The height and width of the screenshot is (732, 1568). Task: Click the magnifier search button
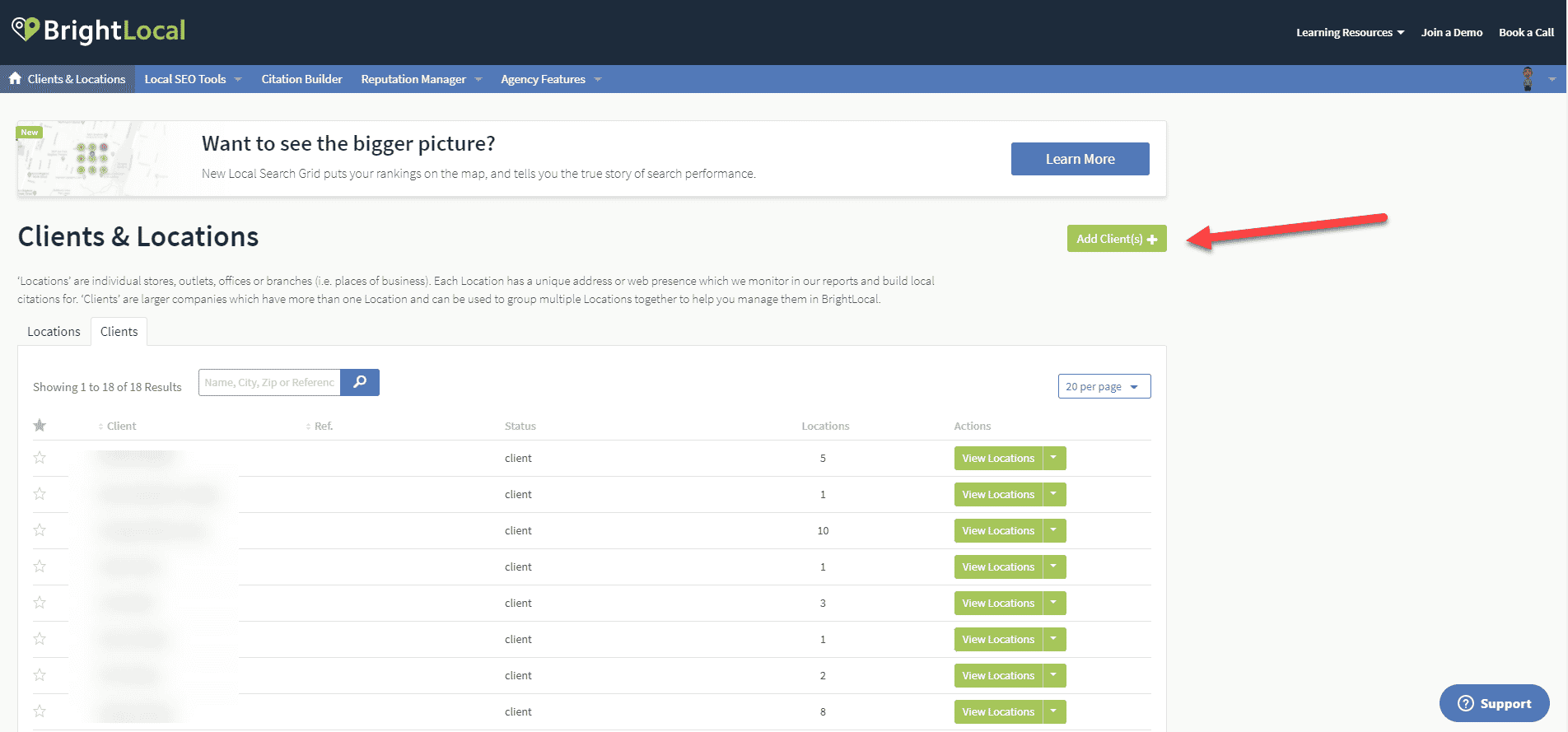(360, 382)
